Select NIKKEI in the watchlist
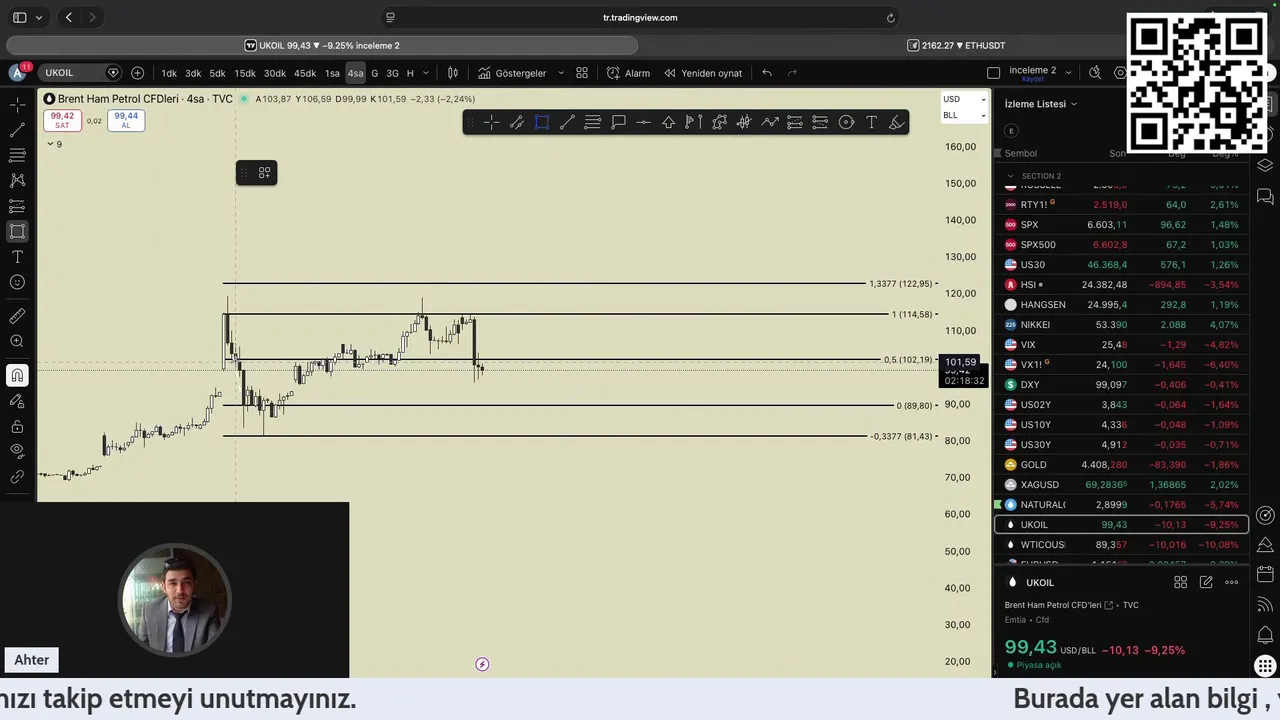1280x720 pixels. (x=1121, y=325)
